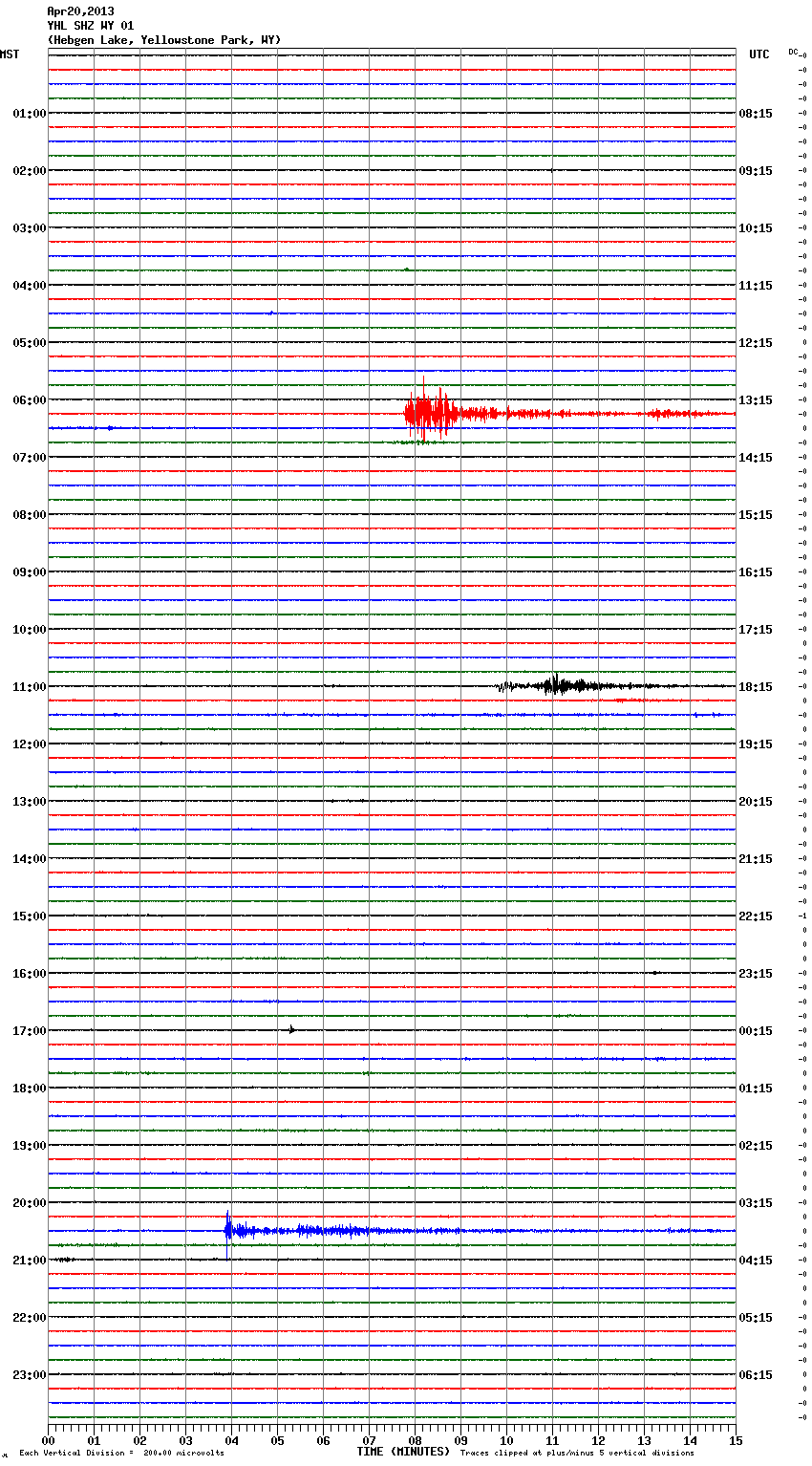Select the 04:00 MST time label
This screenshot has height=1466, width=812.
tap(30, 286)
